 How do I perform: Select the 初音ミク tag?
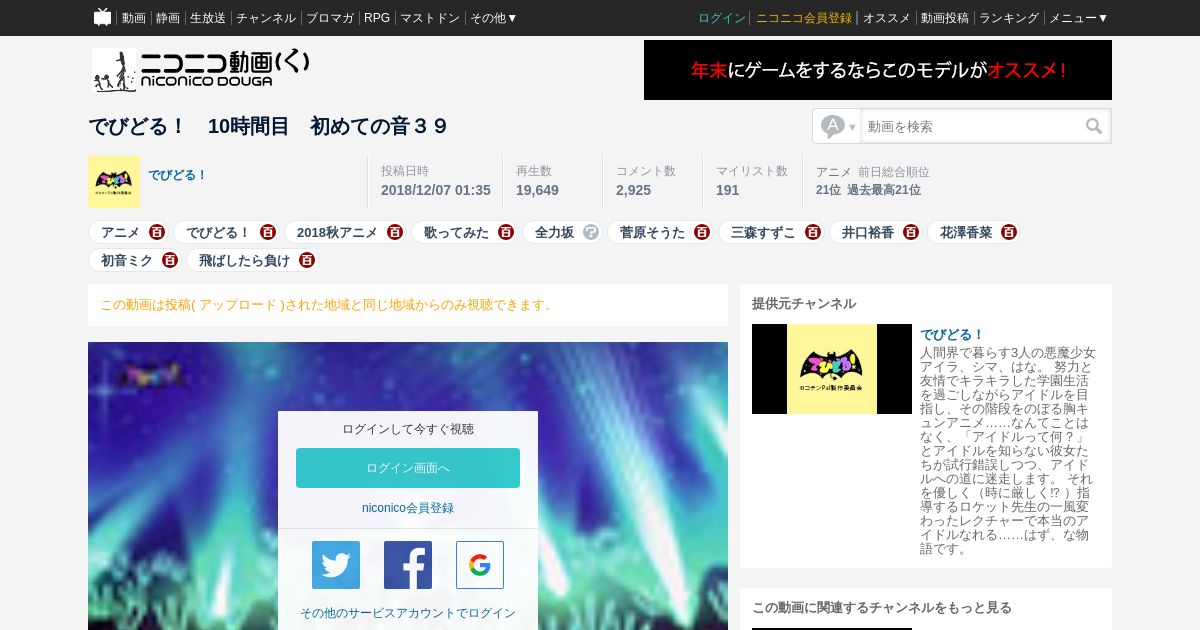(x=127, y=260)
